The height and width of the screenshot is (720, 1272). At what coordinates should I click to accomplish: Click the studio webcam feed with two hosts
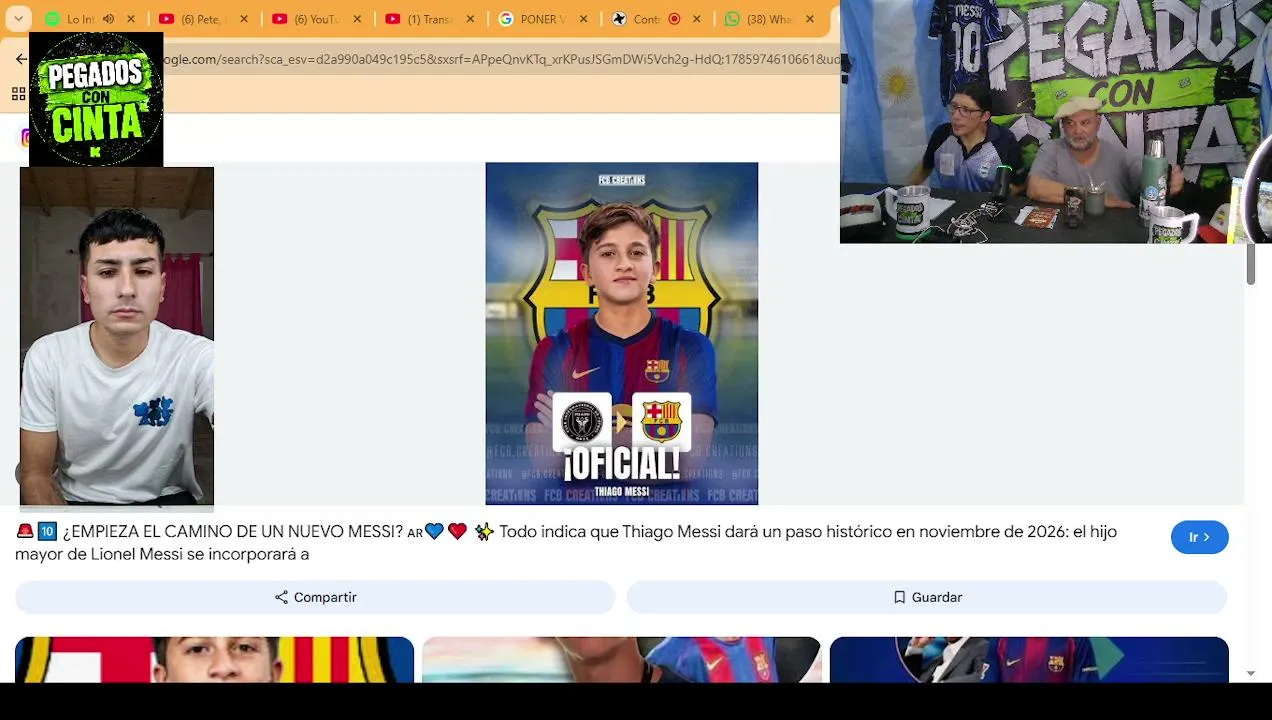click(x=1056, y=121)
